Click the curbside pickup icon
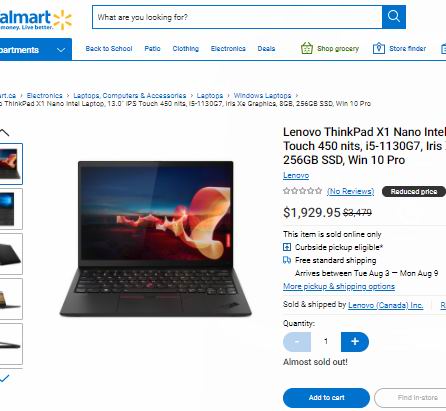The image size is (446, 411). (287, 247)
